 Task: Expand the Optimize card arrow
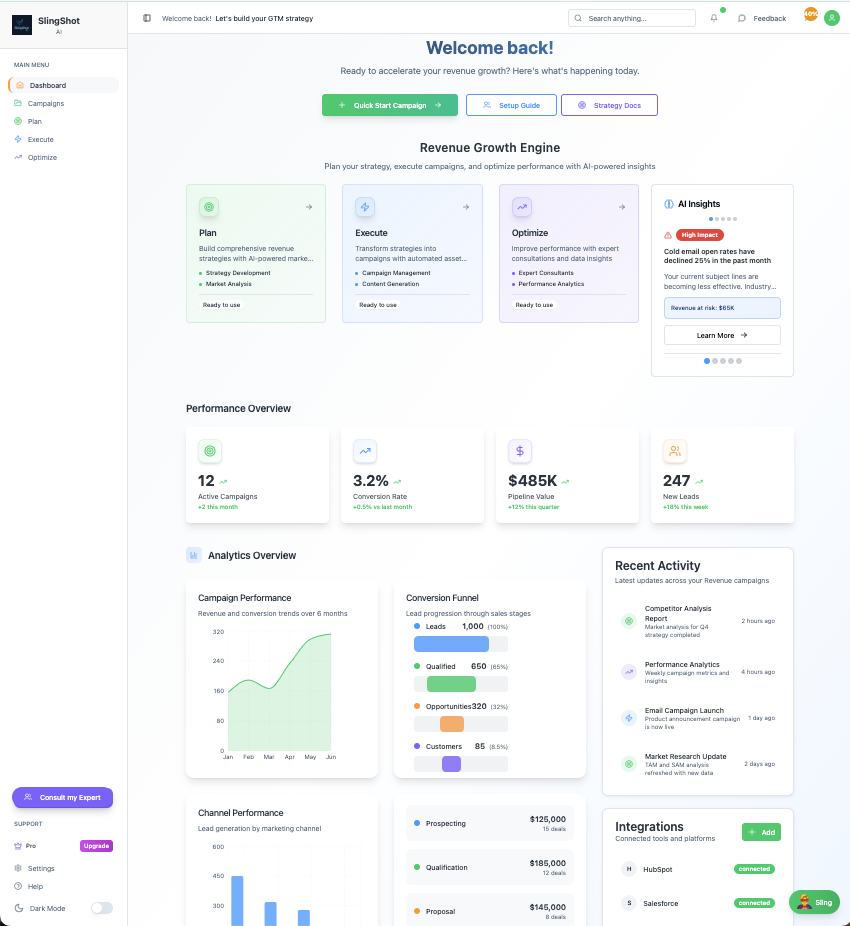[622, 207]
